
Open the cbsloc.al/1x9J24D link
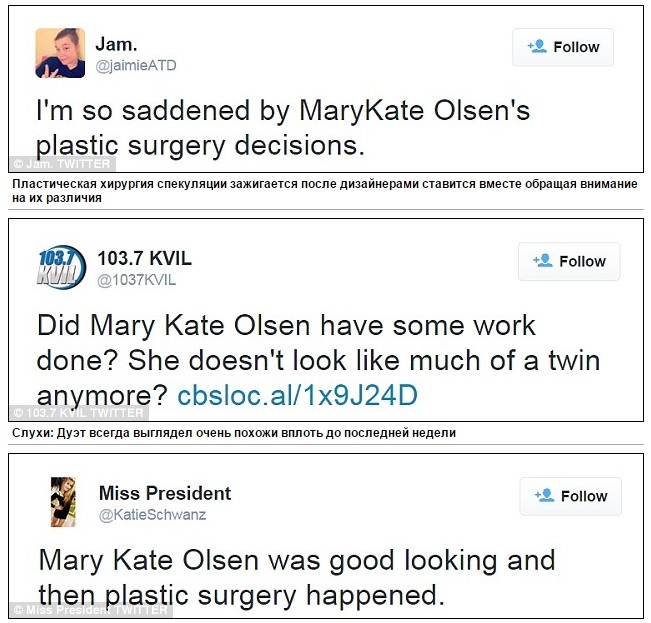tap(296, 395)
